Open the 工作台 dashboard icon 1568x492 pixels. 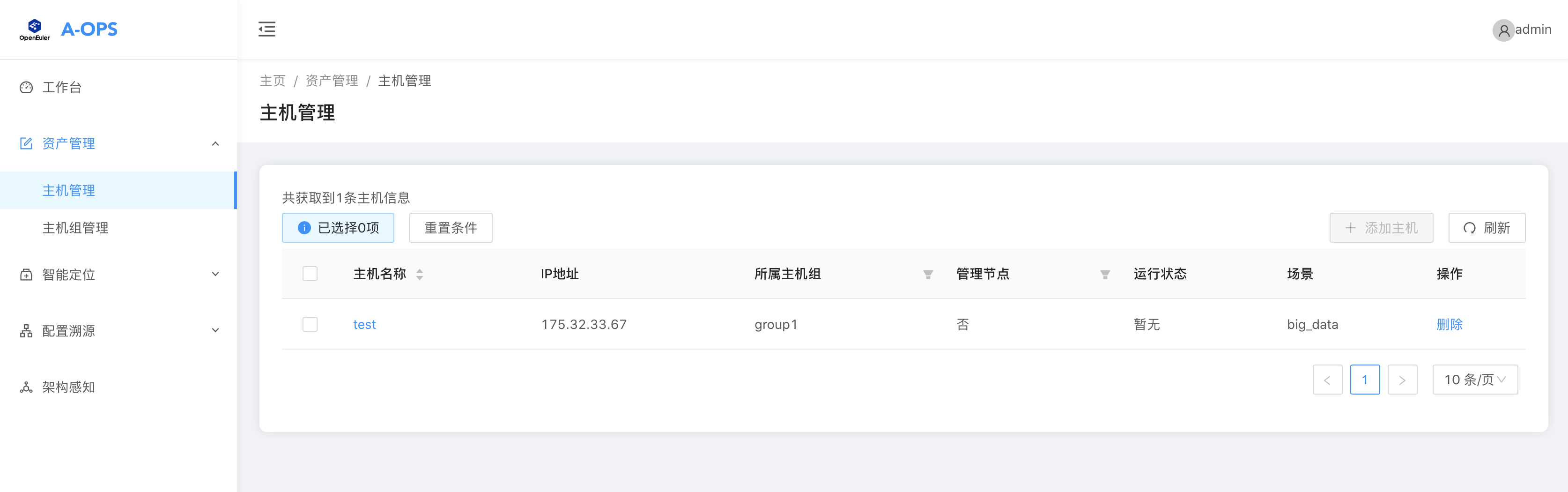[x=26, y=88]
